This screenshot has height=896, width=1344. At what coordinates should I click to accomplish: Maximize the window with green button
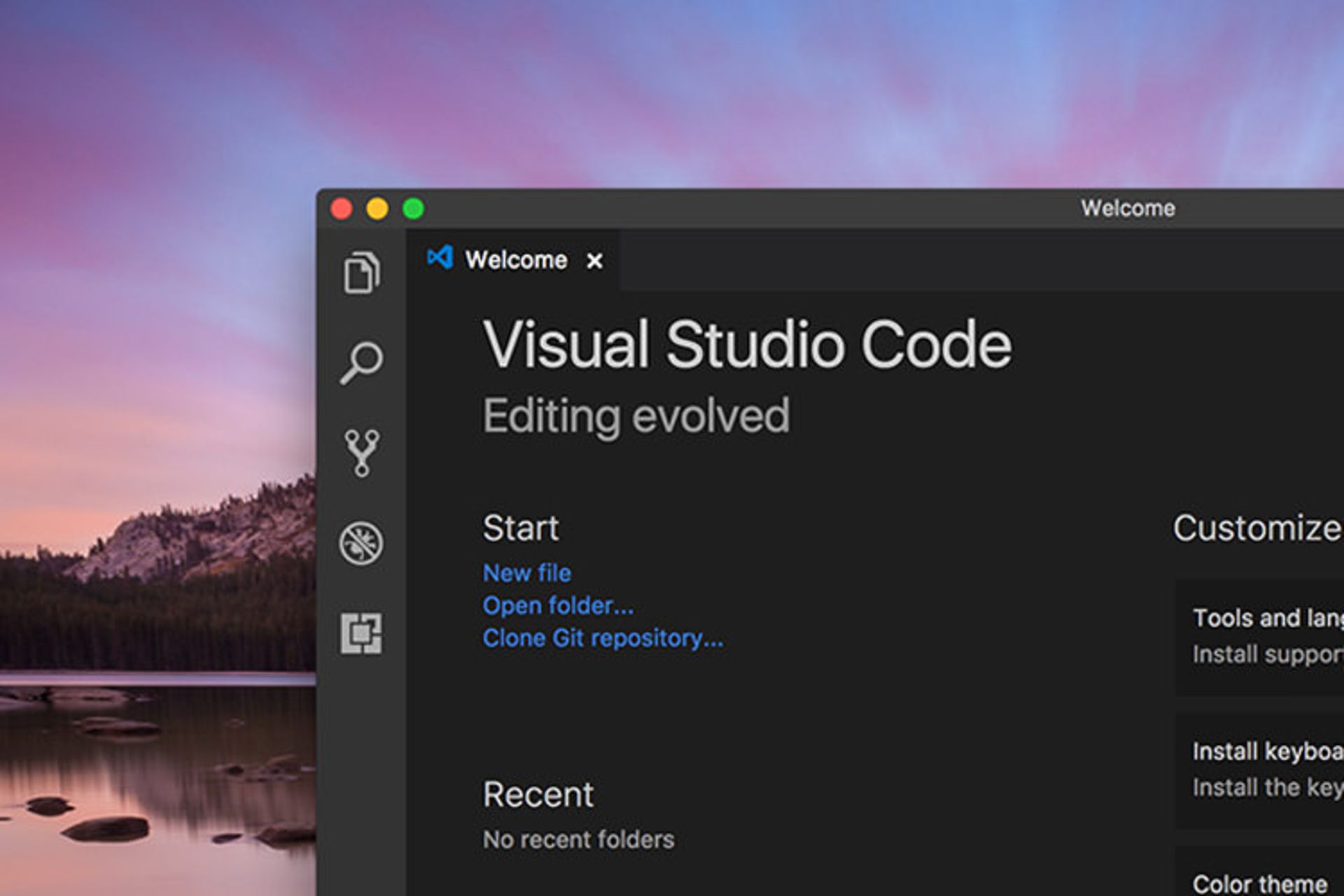(x=413, y=209)
